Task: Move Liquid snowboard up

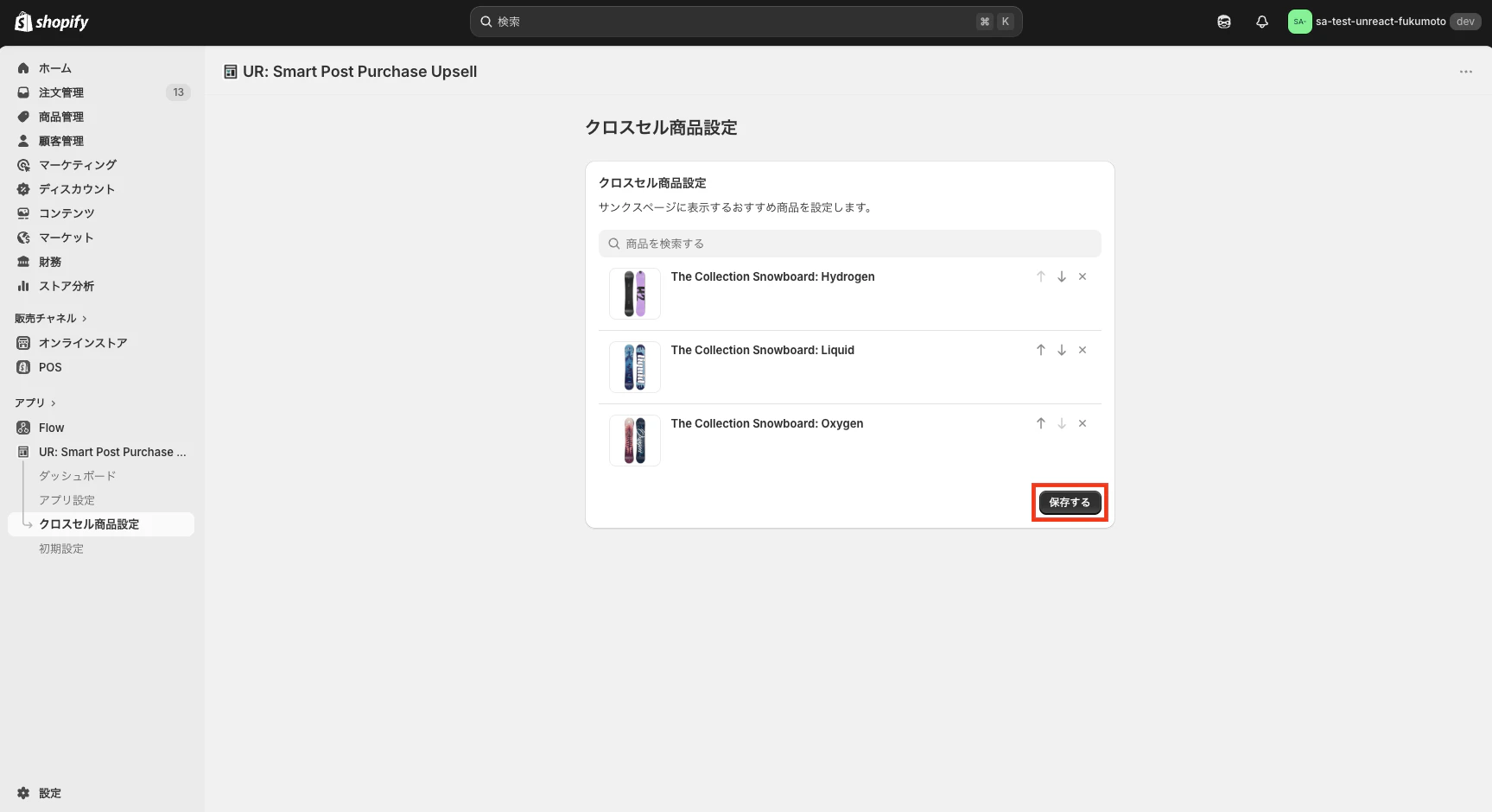Action: pos(1041,350)
